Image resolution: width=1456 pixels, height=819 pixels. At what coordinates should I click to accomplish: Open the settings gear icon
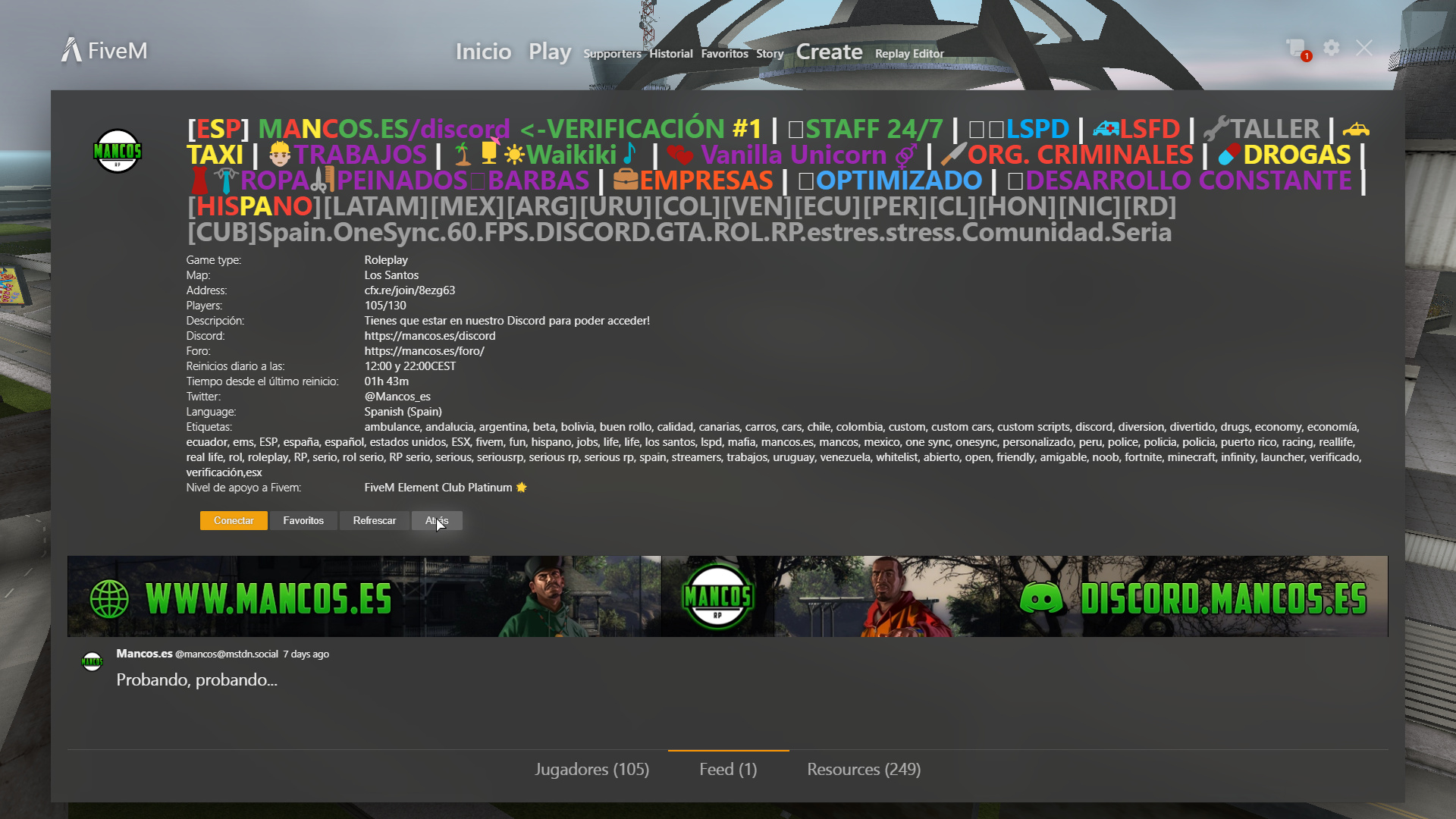point(1331,48)
